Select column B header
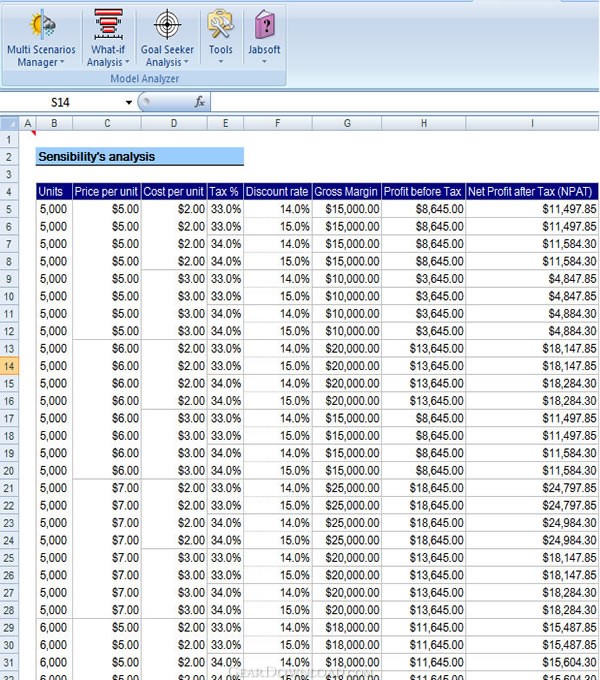The image size is (600, 680). tap(54, 124)
